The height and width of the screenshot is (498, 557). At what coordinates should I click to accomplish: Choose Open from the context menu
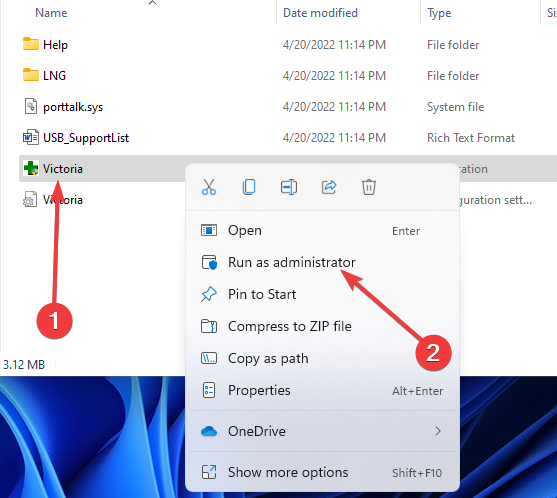(x=322, y=230)
